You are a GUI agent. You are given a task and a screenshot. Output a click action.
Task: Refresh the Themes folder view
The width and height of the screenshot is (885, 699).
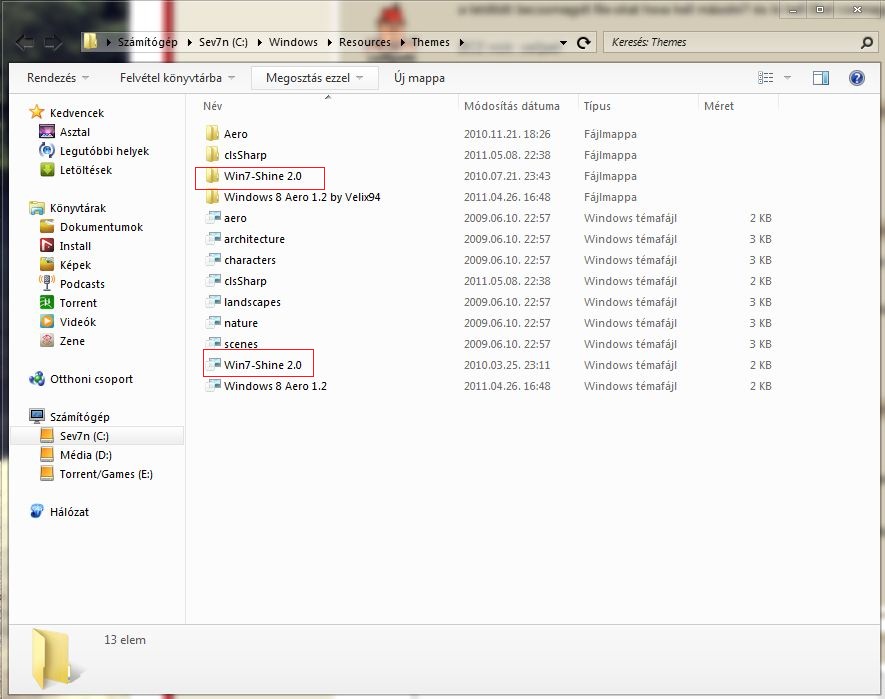(584, 42)
